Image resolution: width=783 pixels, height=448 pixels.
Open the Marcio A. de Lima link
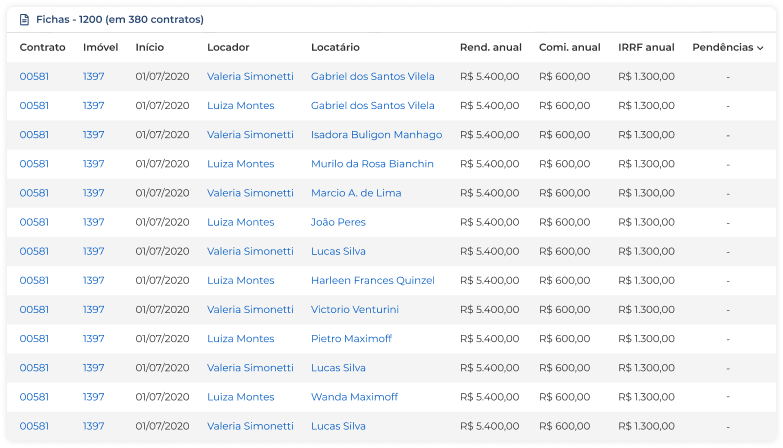coord(356,193)
